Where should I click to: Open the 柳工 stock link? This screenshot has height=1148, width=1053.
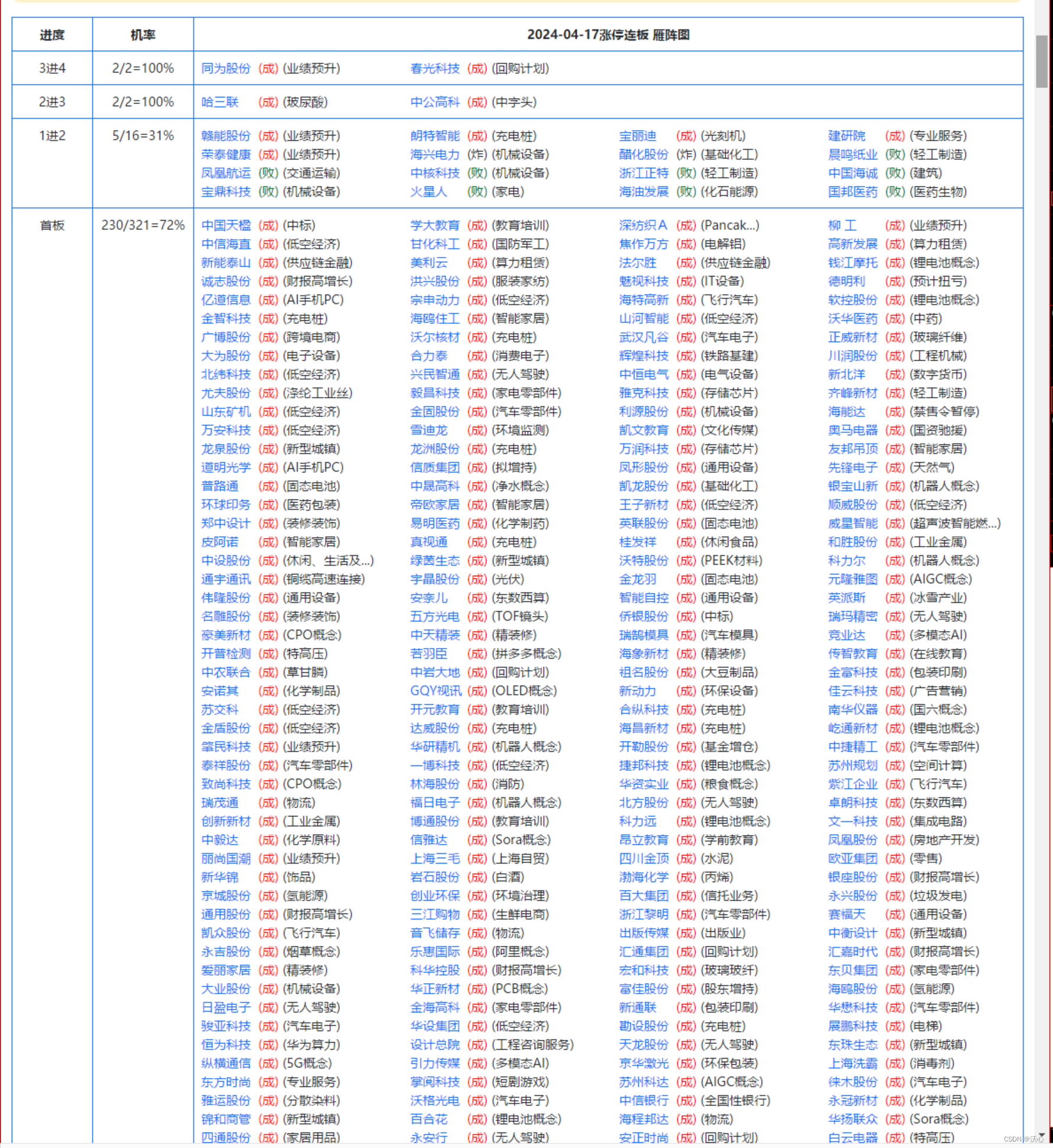(843, 225)
